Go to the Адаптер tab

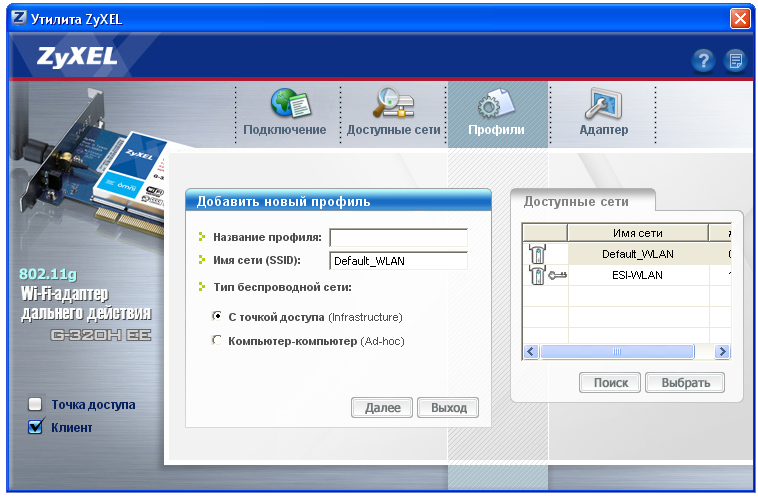(x=603, y=115)
